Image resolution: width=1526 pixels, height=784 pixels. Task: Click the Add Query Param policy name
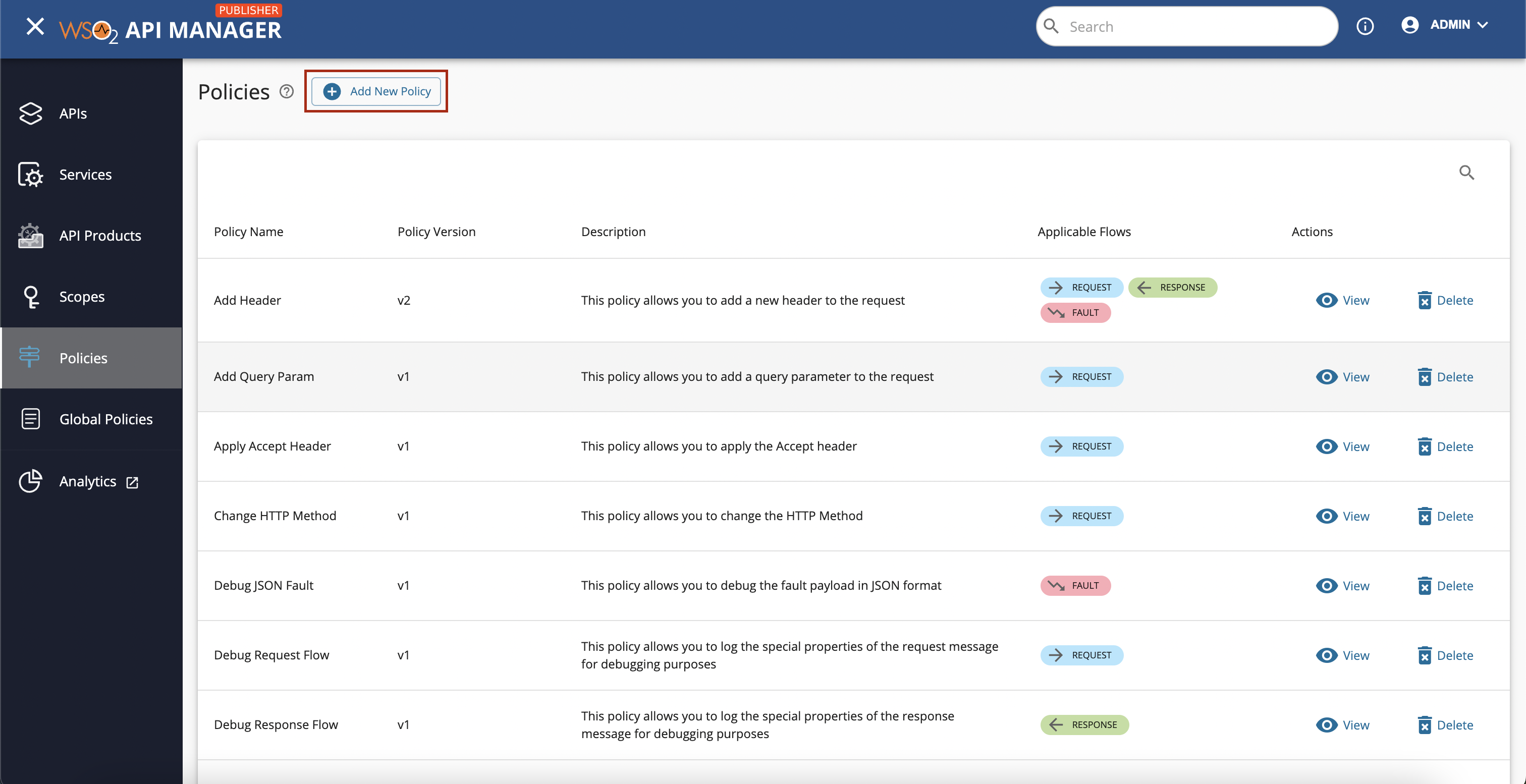click(x=263, y=376)
